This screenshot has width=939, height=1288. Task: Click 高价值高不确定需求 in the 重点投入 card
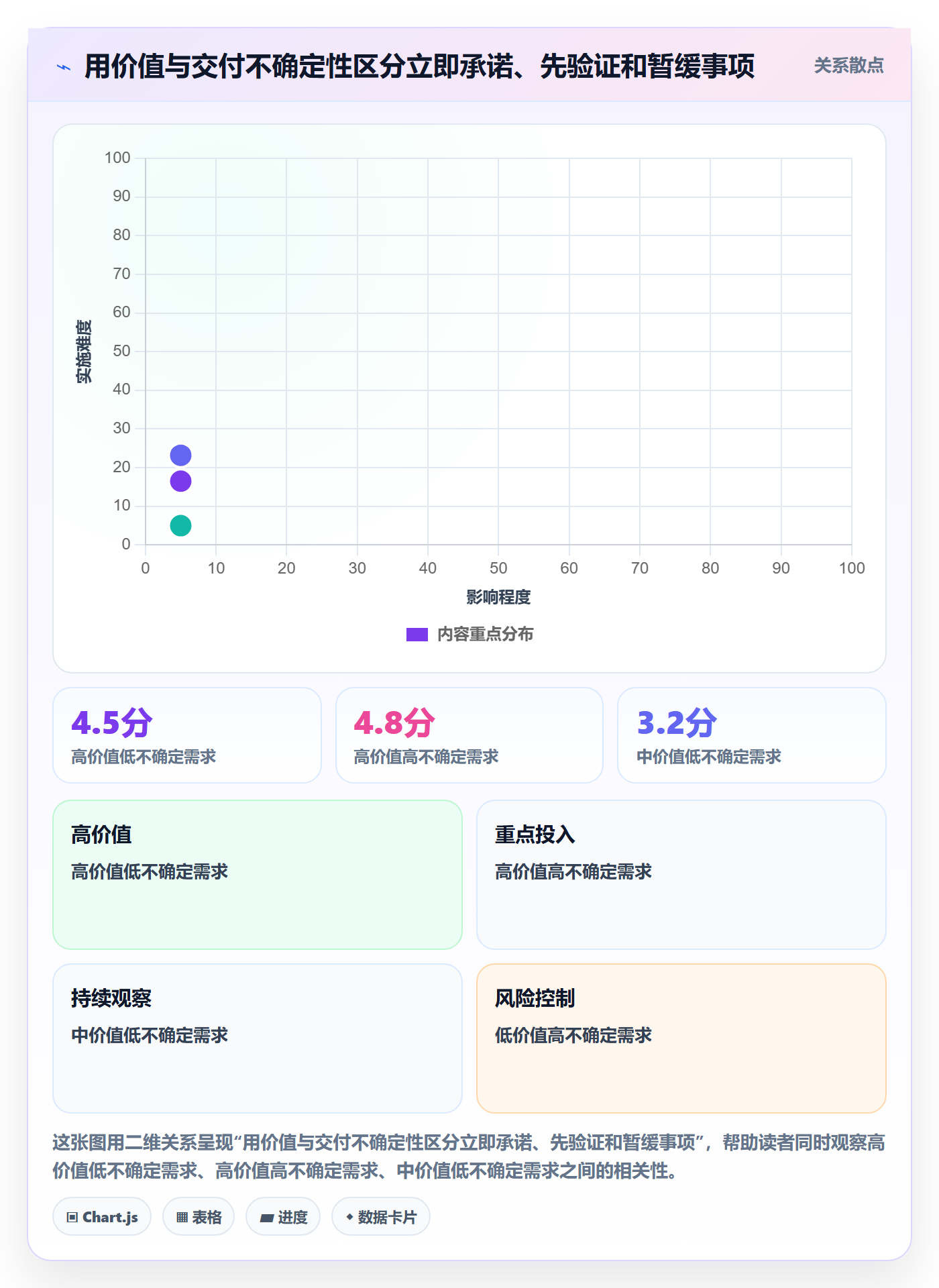(573, 871)
